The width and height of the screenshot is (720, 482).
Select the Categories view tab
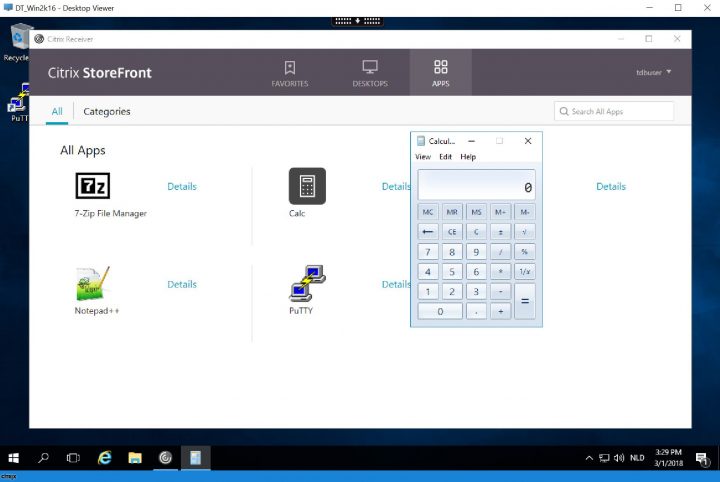pos(107,112)
